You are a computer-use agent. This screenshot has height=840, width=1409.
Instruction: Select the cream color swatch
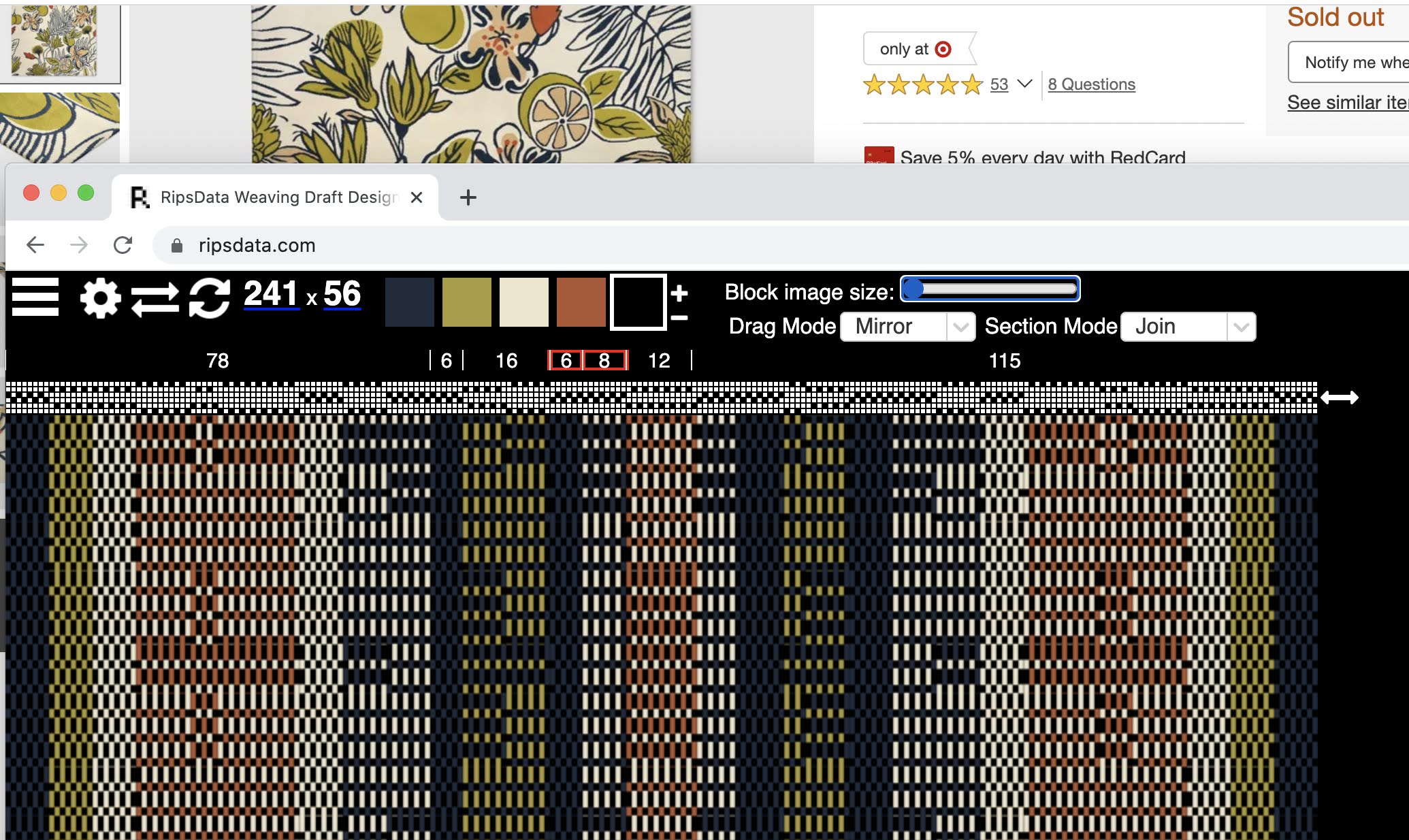click(524, 302)
